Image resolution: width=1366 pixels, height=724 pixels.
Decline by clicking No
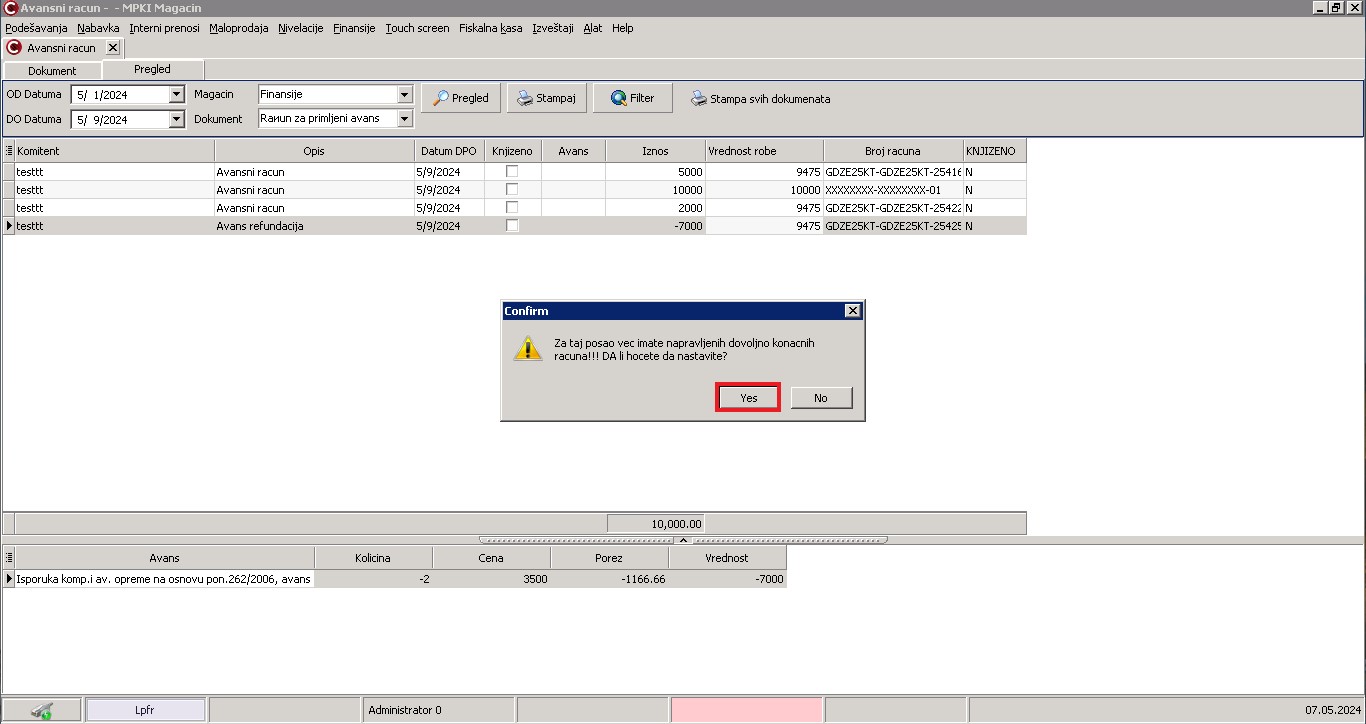(x=821, y=398)
